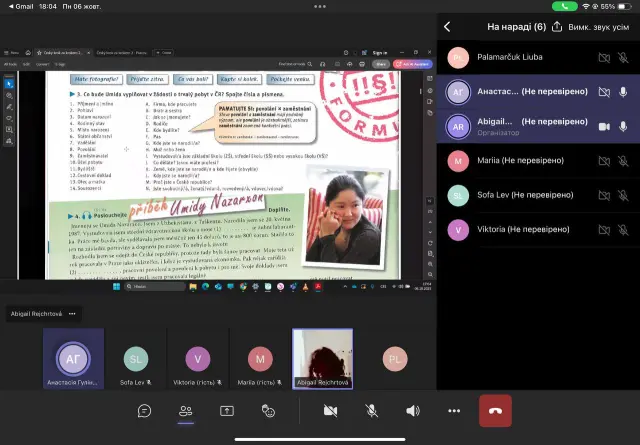Screen dimensions: 640x445
Task: Unmute the microphone in call controls
Action: point(371,410)
